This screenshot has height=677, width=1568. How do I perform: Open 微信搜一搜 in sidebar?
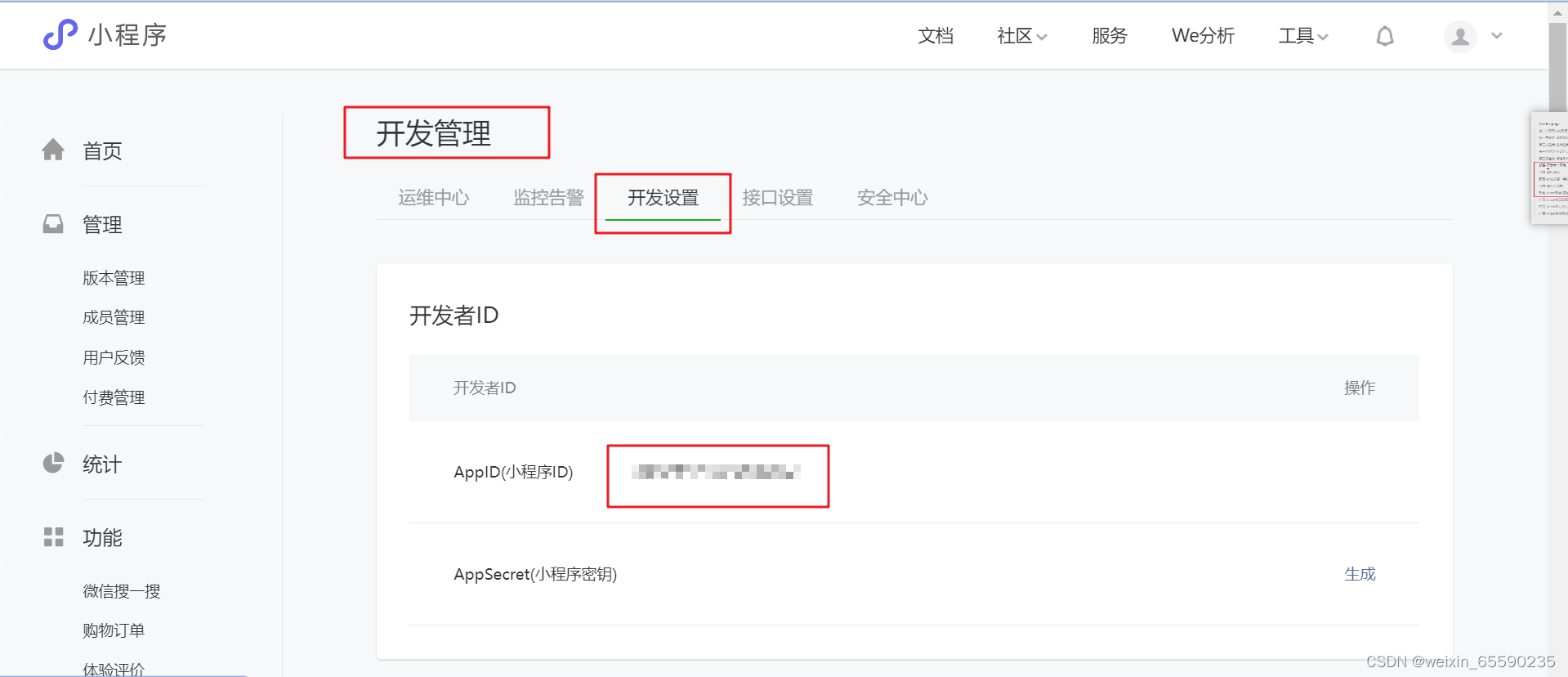coord(122,591)
